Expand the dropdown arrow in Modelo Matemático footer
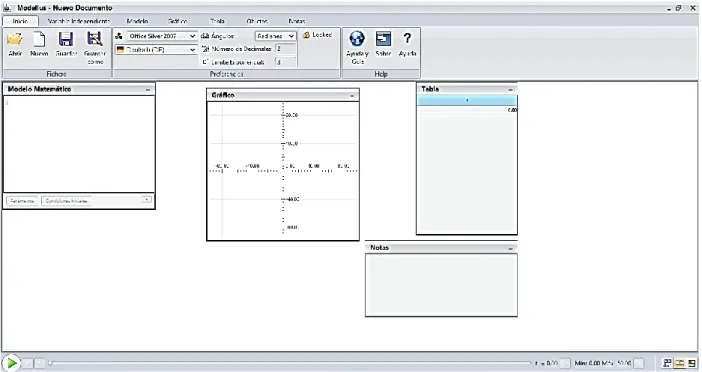The image size is (702, 372). (146, 200)
